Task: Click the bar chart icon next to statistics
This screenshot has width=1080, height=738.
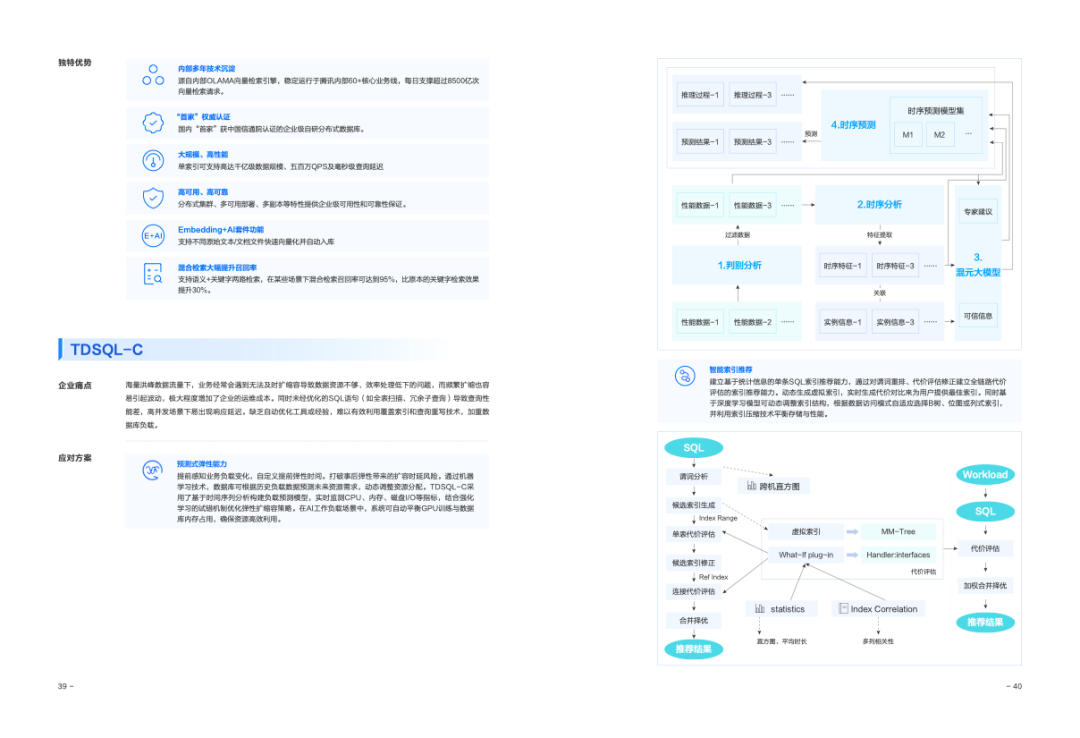Action: pyautogui.click(x=760, y=608)
